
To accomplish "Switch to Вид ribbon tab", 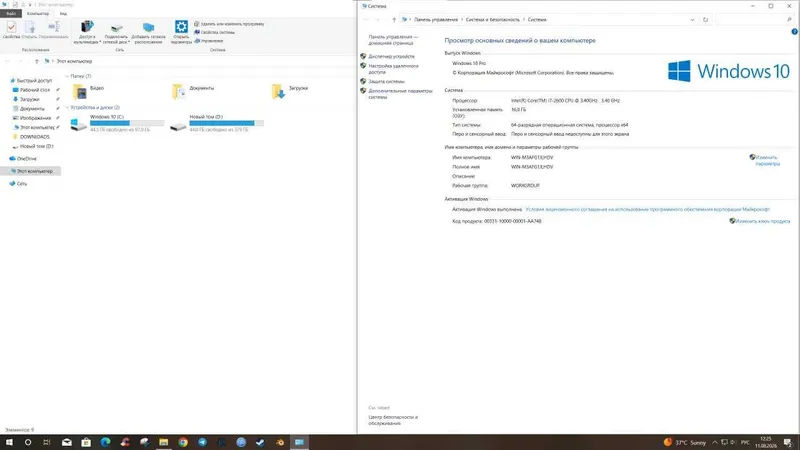I will [x=63, y=13].
